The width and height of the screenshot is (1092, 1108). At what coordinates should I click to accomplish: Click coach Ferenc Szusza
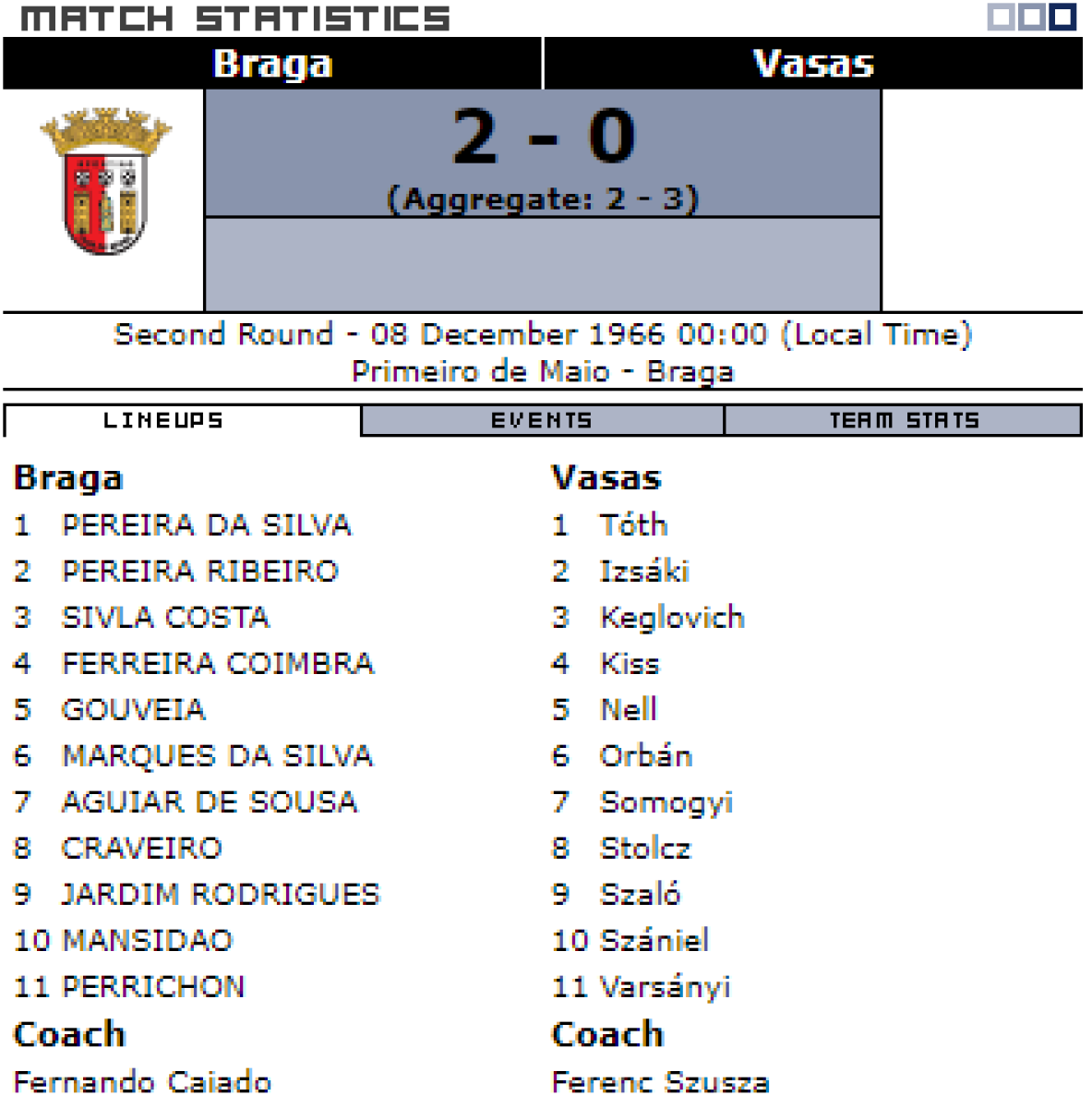pos(660,1081)
